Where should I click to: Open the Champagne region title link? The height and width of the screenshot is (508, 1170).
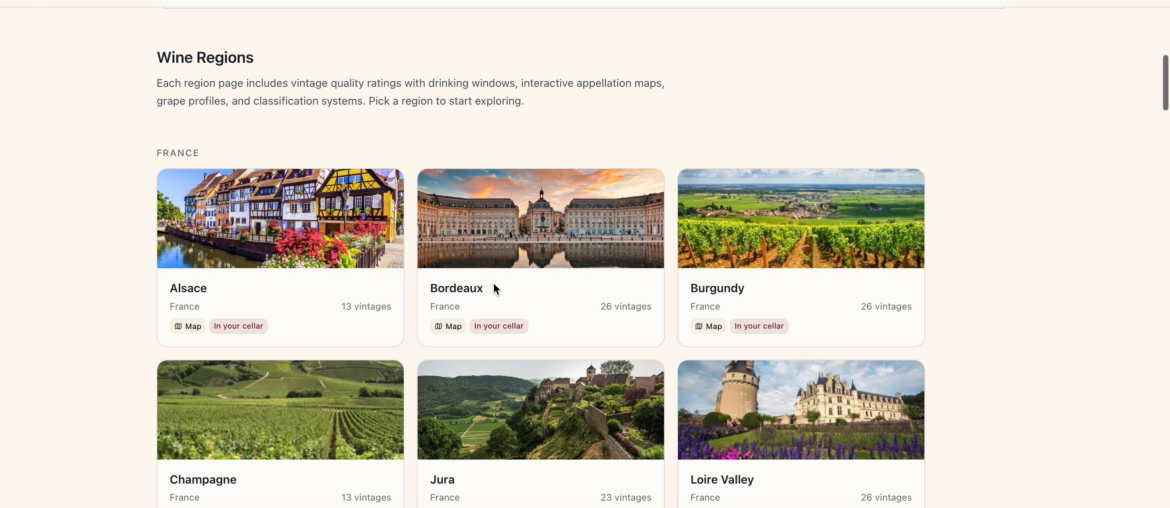click(x=203, y=479)
